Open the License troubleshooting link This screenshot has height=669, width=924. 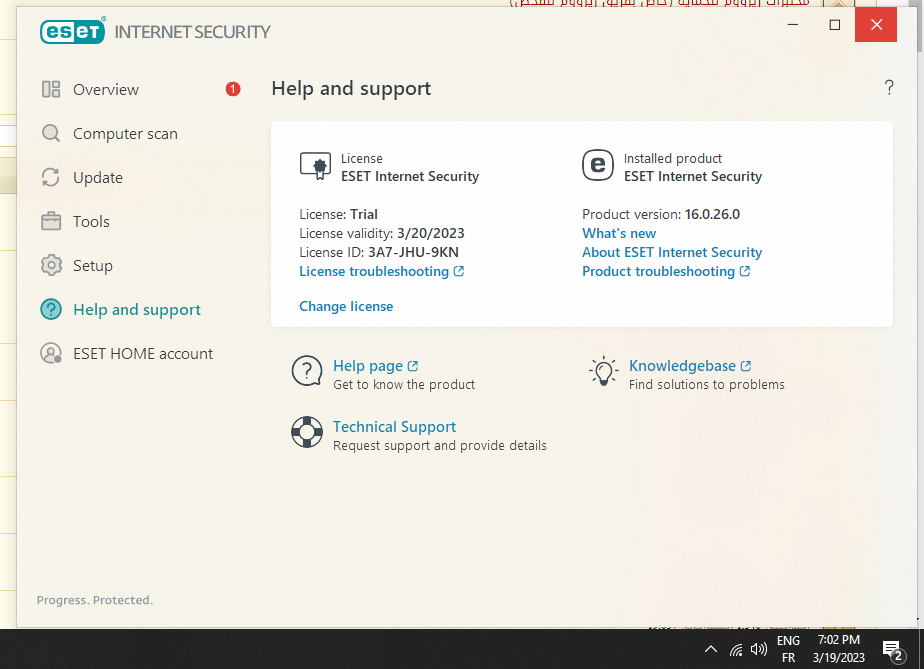(x=374, y=271)
